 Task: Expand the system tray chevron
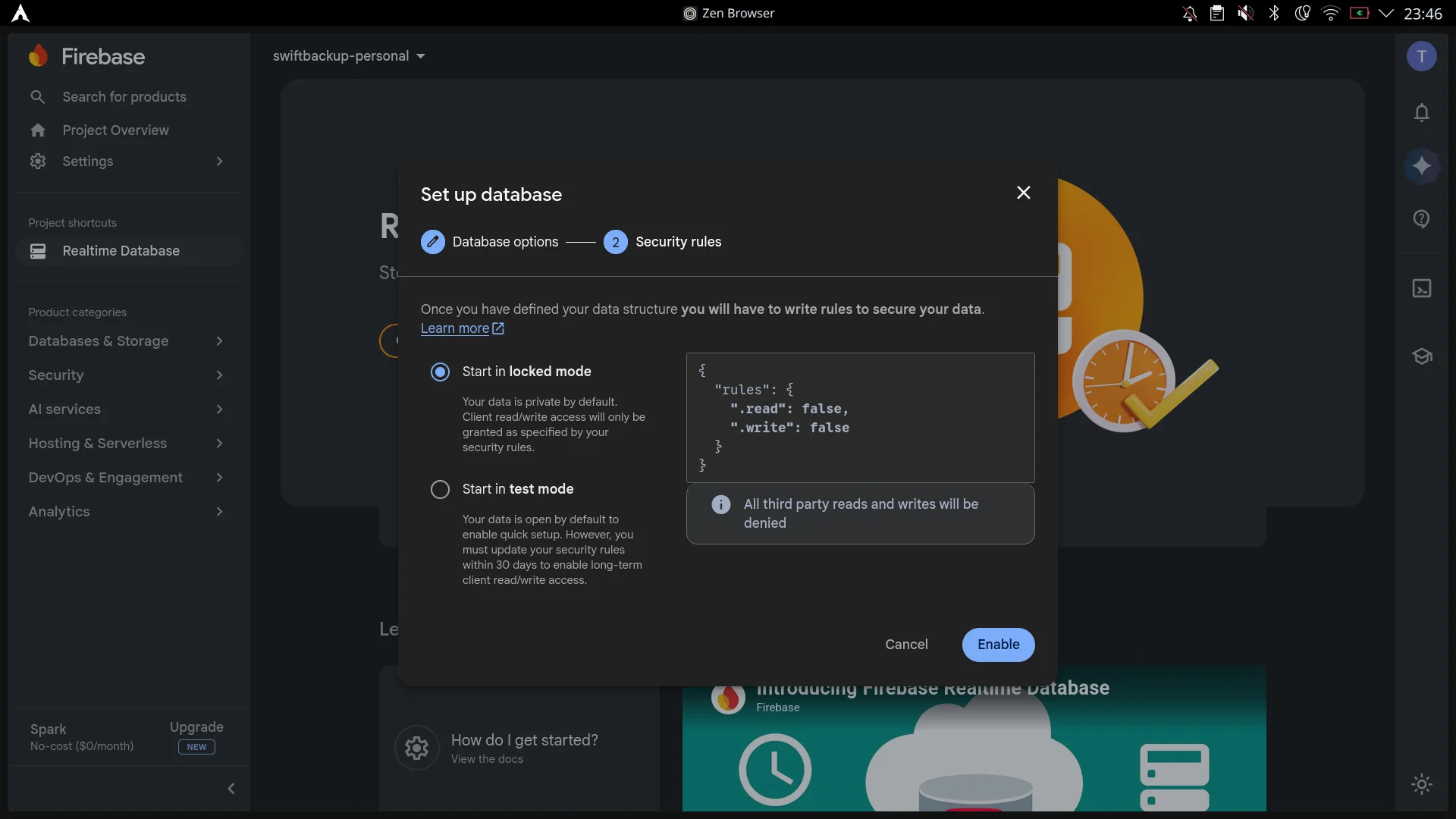point(1386,13)
